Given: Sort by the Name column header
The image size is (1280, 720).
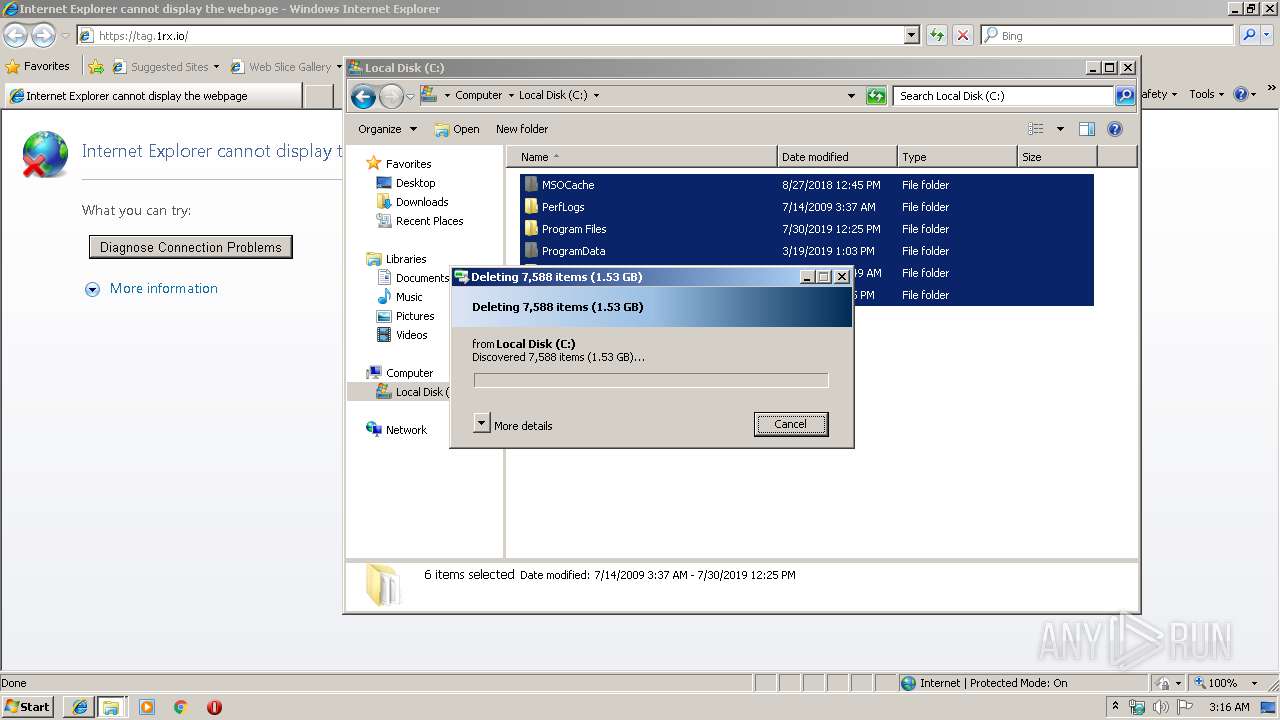Looking at the screenshot, I should (x=642, y=157).
